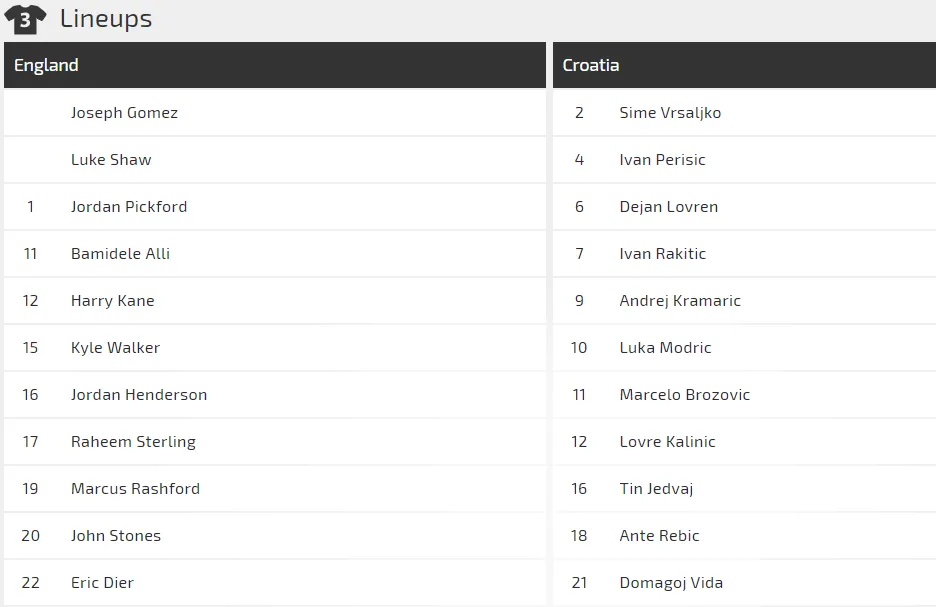Open Harry Kane's player page
936x607 pixels.
112,301
